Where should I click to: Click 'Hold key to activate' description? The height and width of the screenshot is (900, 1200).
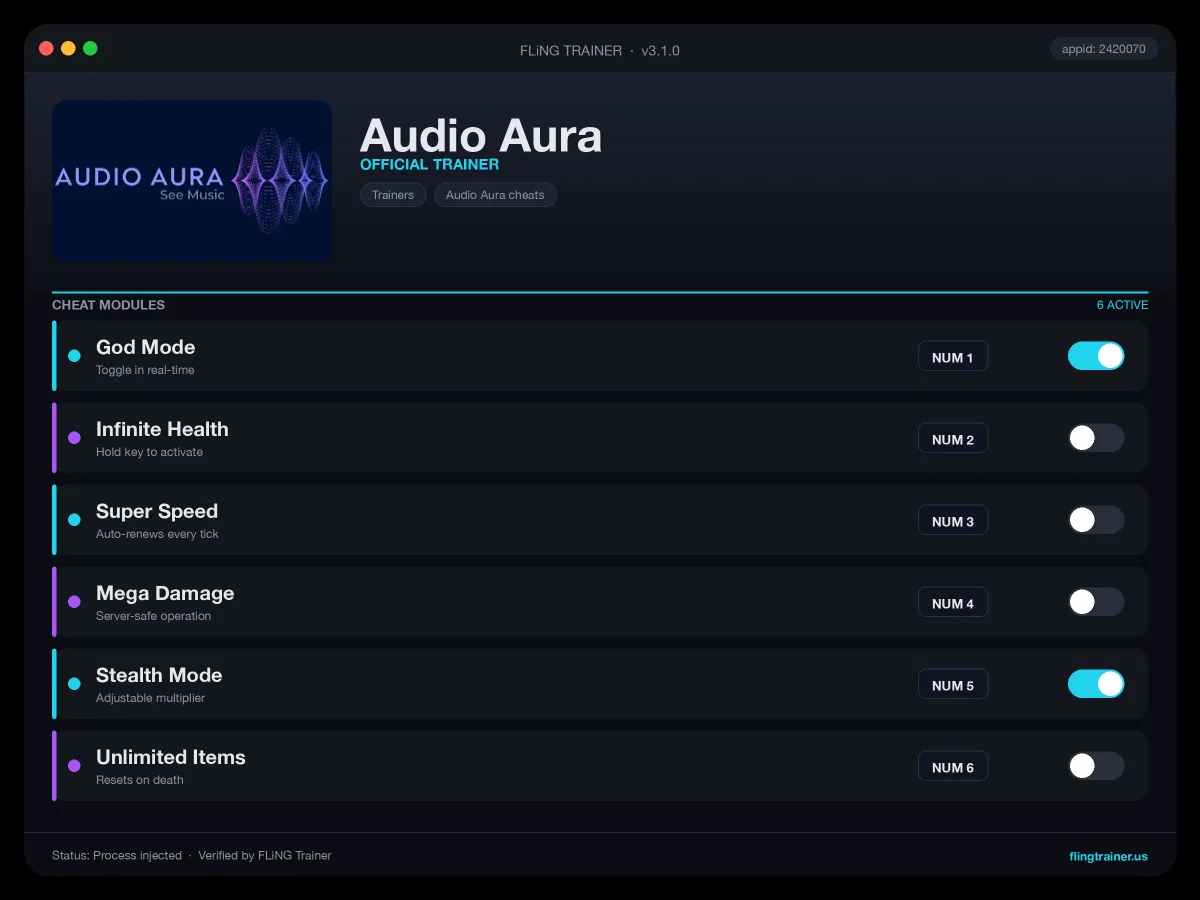coord(149,452)
